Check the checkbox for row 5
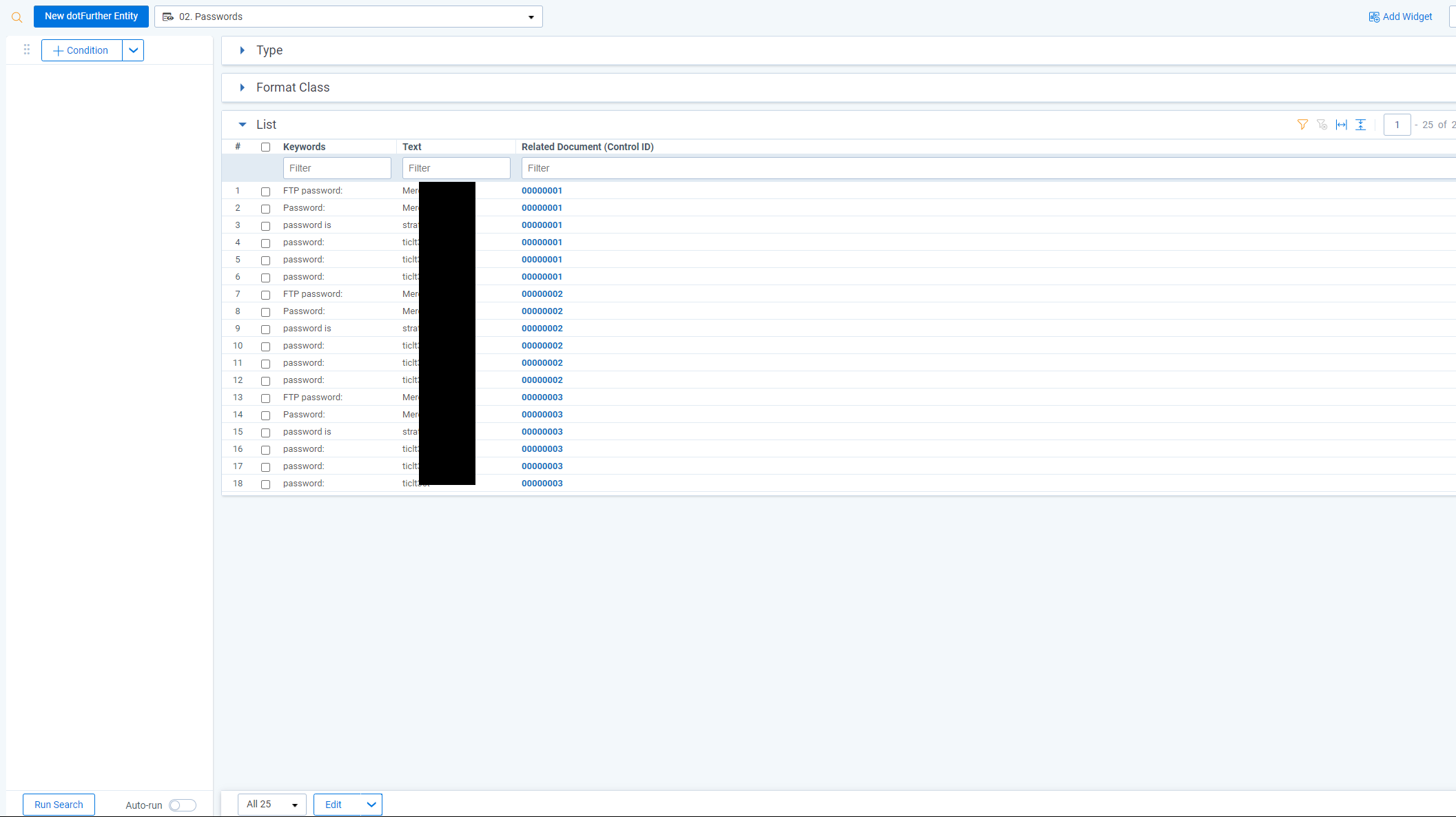 [x=265, y=260]
